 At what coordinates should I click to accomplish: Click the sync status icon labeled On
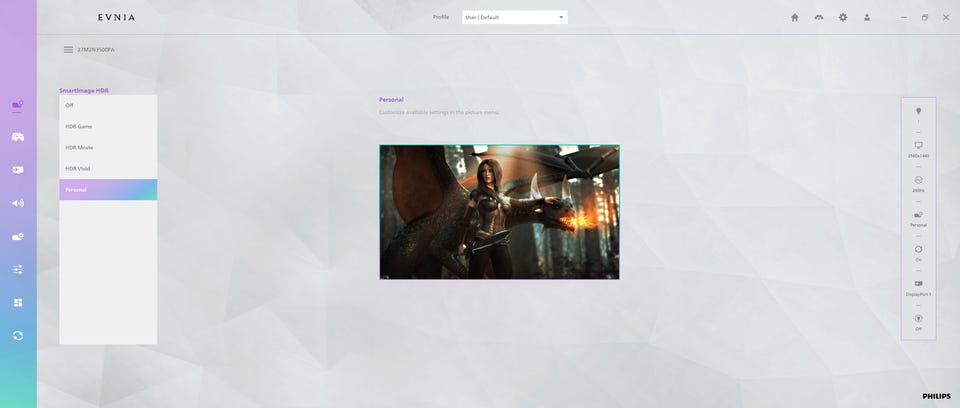click(918, 249)
